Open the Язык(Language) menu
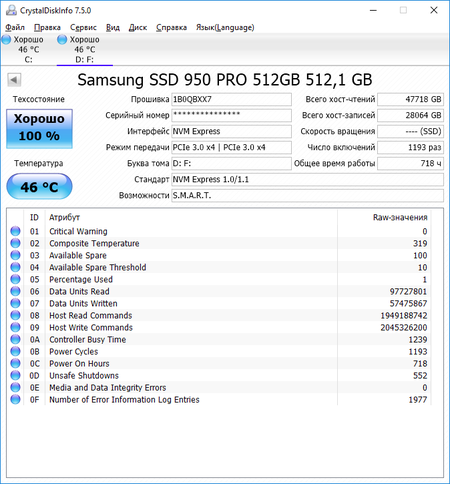 [x=225, y=27]
